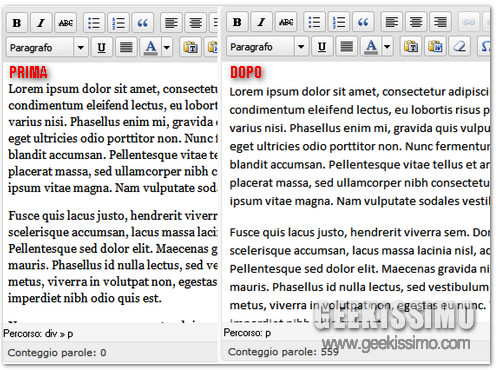Click Paste as plain text, right editor
The image size is (500, 370).
(x=411, y=47)
